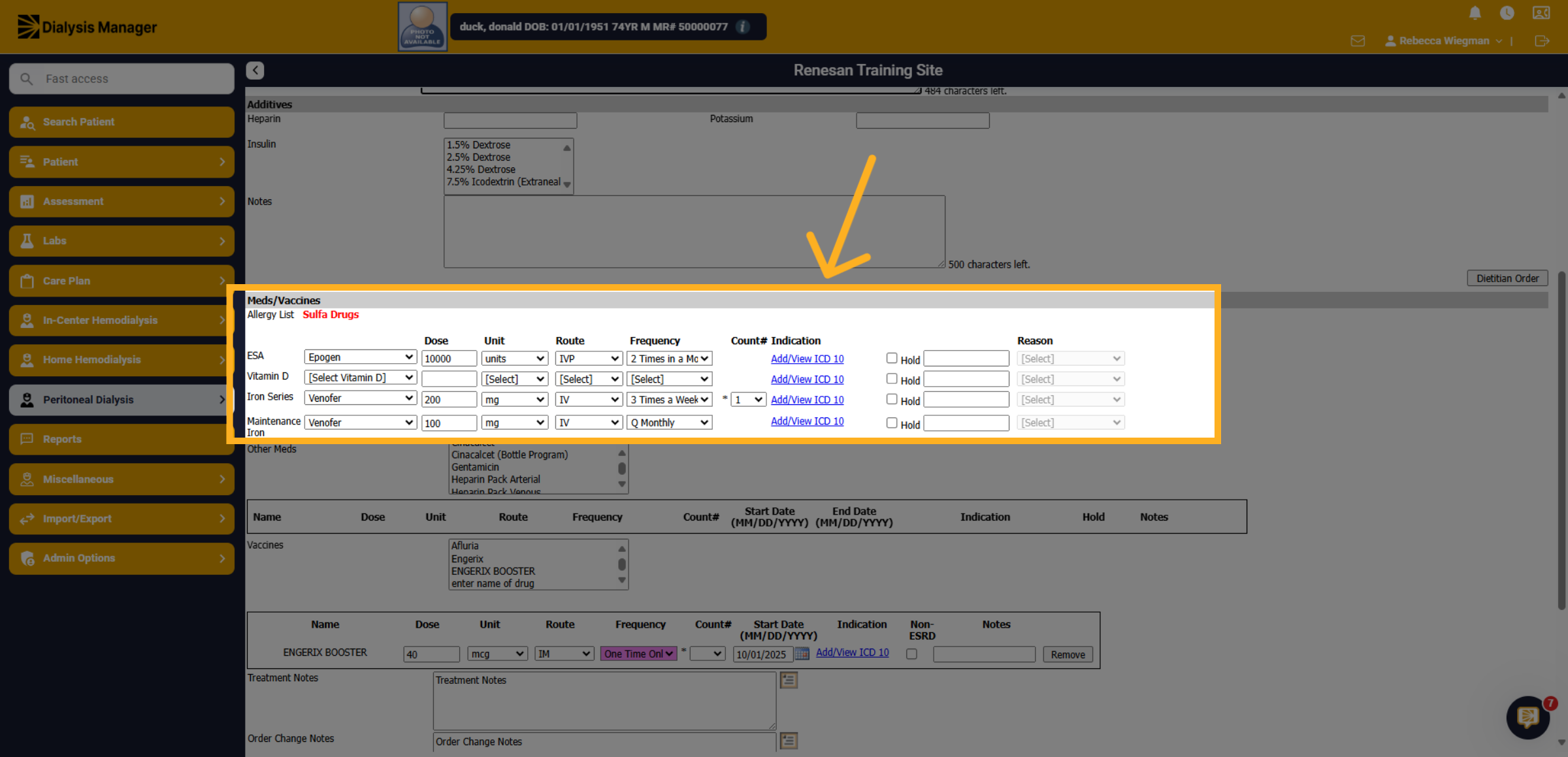
Task: Open the mail envelope icon
Action: [1358, 41]
